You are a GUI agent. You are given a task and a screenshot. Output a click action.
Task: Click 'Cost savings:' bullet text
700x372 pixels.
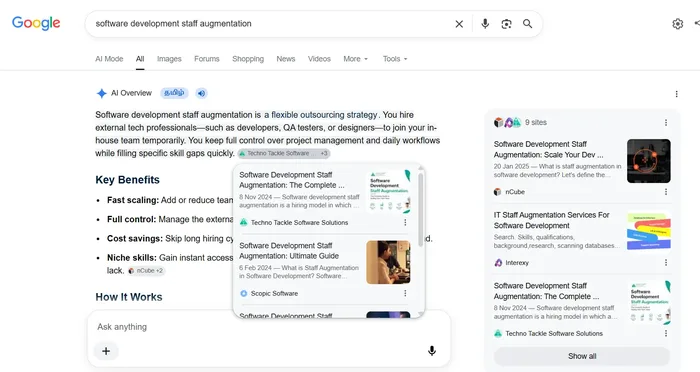[x=135, y=238]
